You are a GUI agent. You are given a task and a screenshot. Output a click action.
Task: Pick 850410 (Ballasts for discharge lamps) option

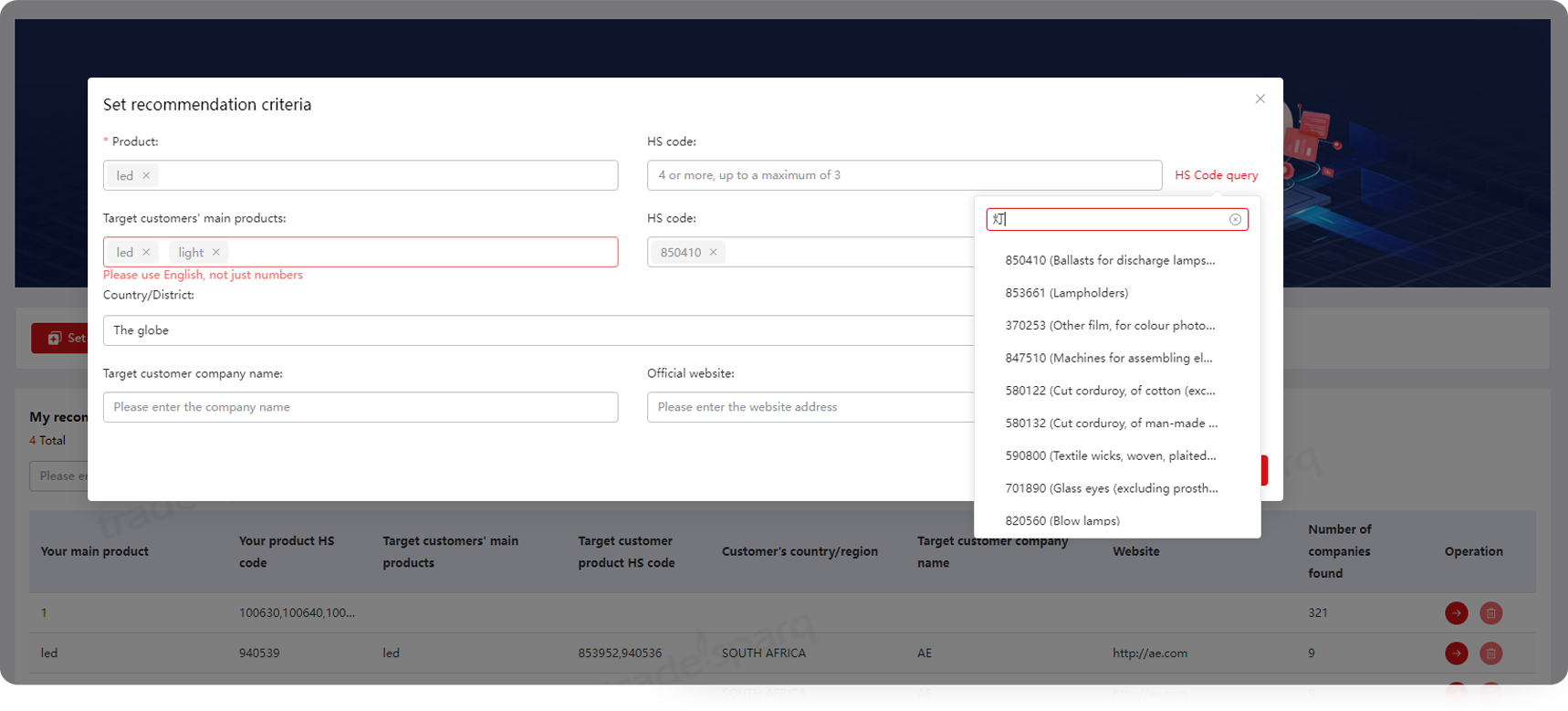(1110, 260)
